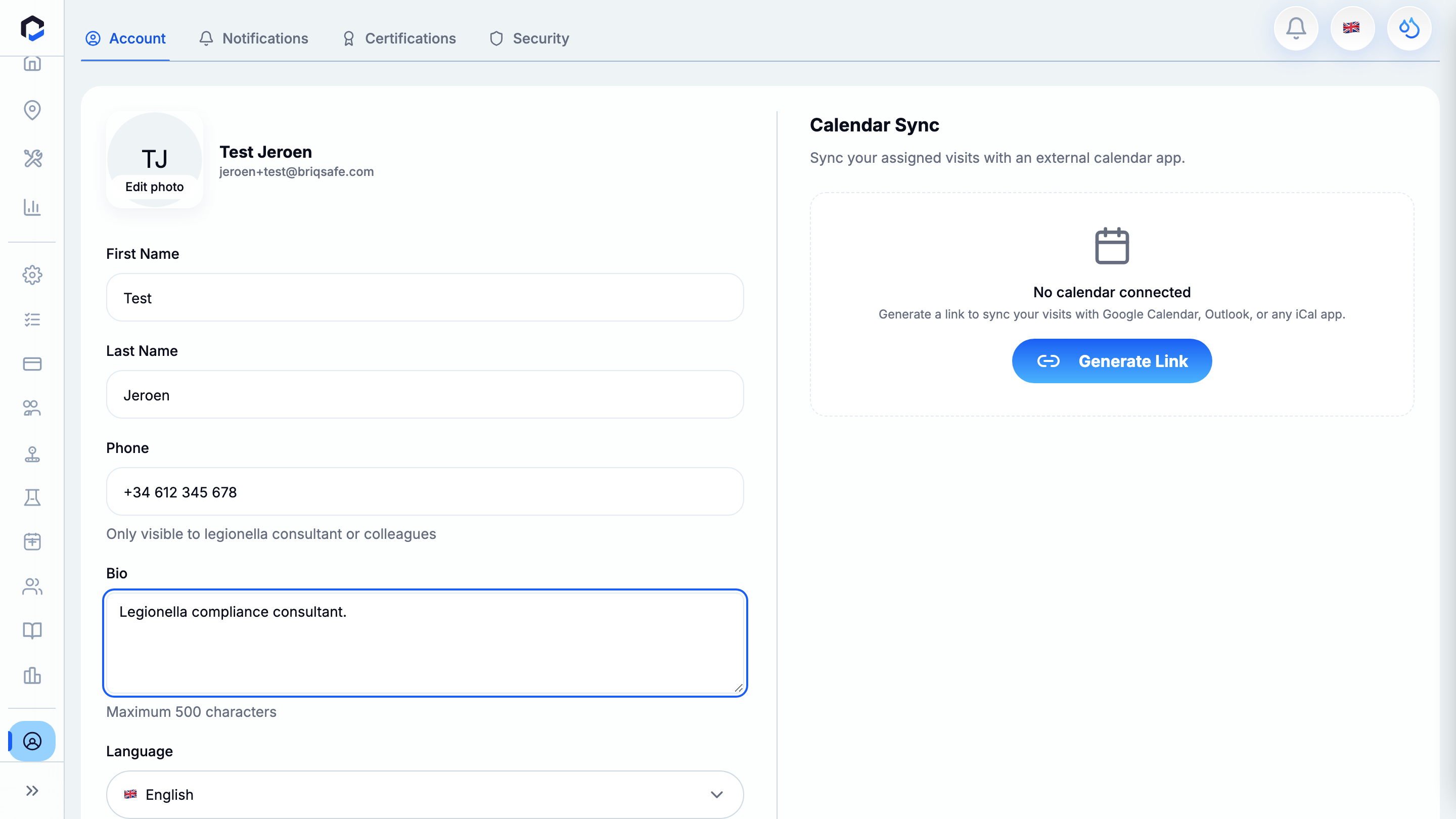This screenshot has height=819, width=1456.
Task: Select the highlighted profile icon in sidebar
Action: coord(32,741)
